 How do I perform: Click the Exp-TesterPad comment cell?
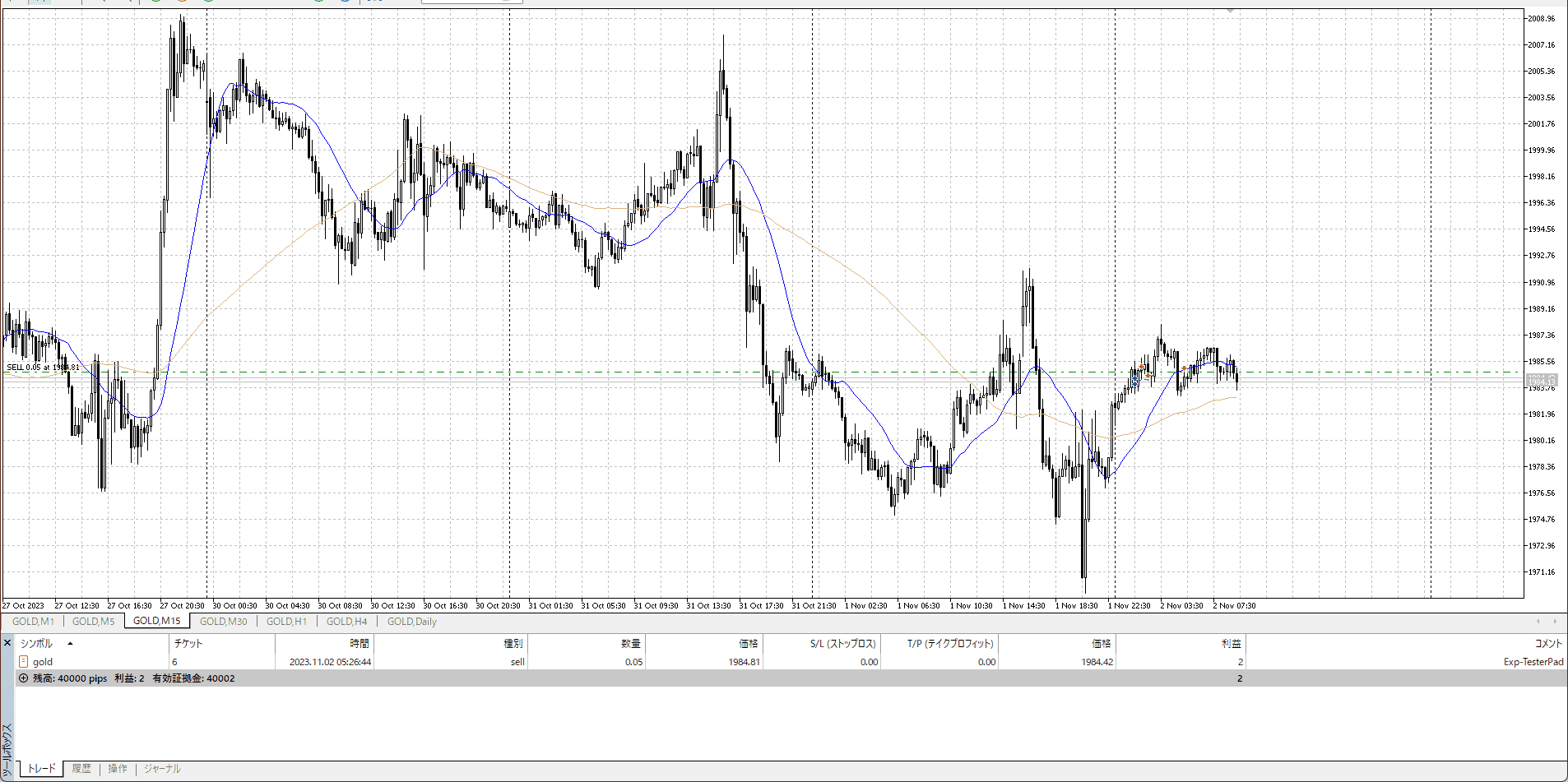click(x=1533, y=662)
